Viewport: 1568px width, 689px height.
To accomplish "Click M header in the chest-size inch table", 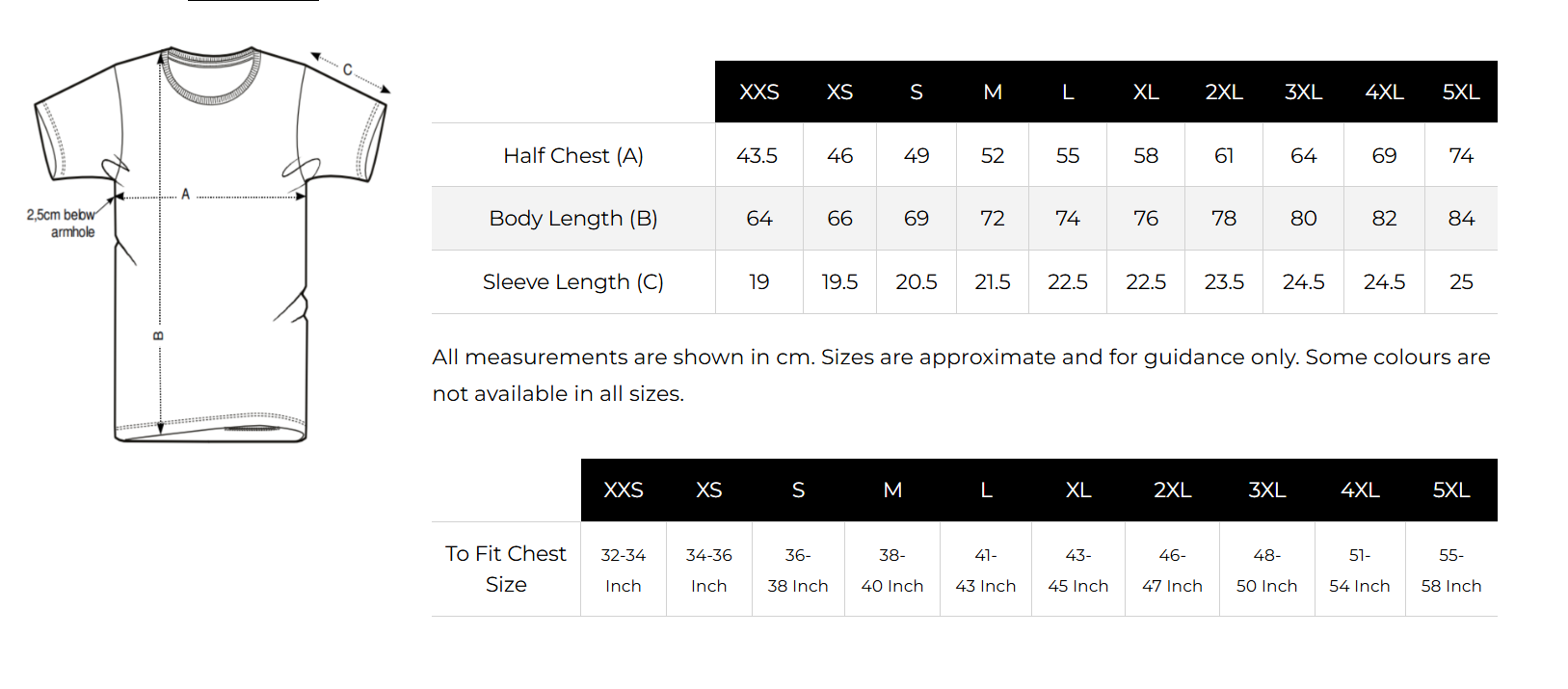I will tap(892, 490).
